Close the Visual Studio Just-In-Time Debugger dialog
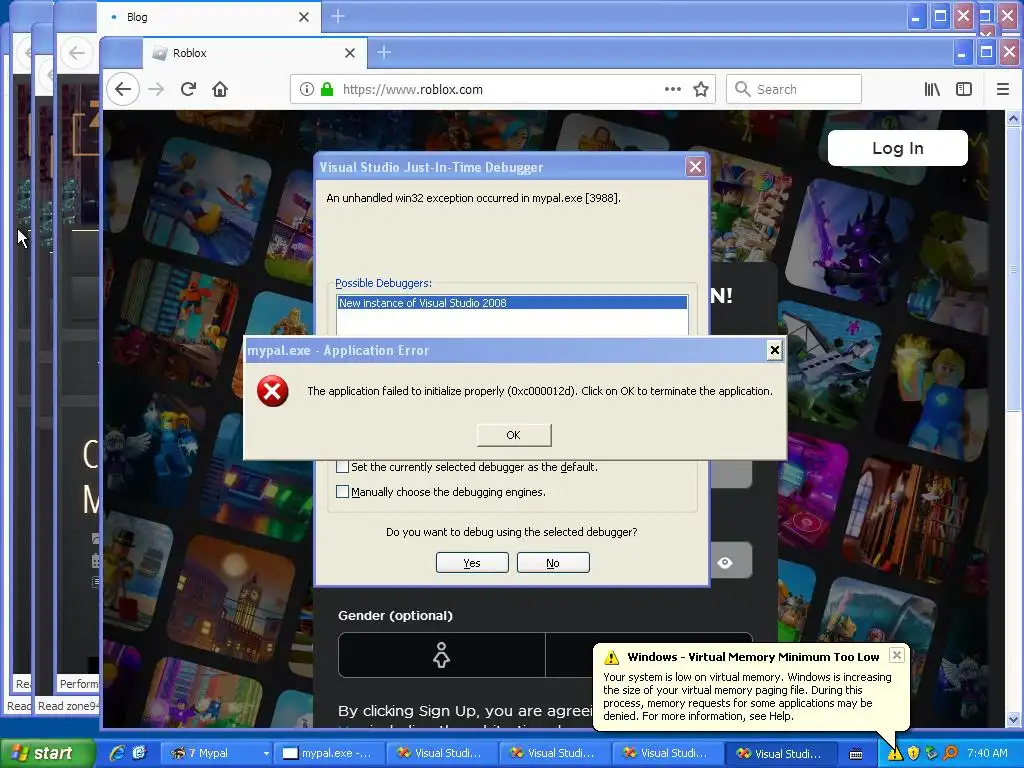The image size is (1024, 768). 696,167
